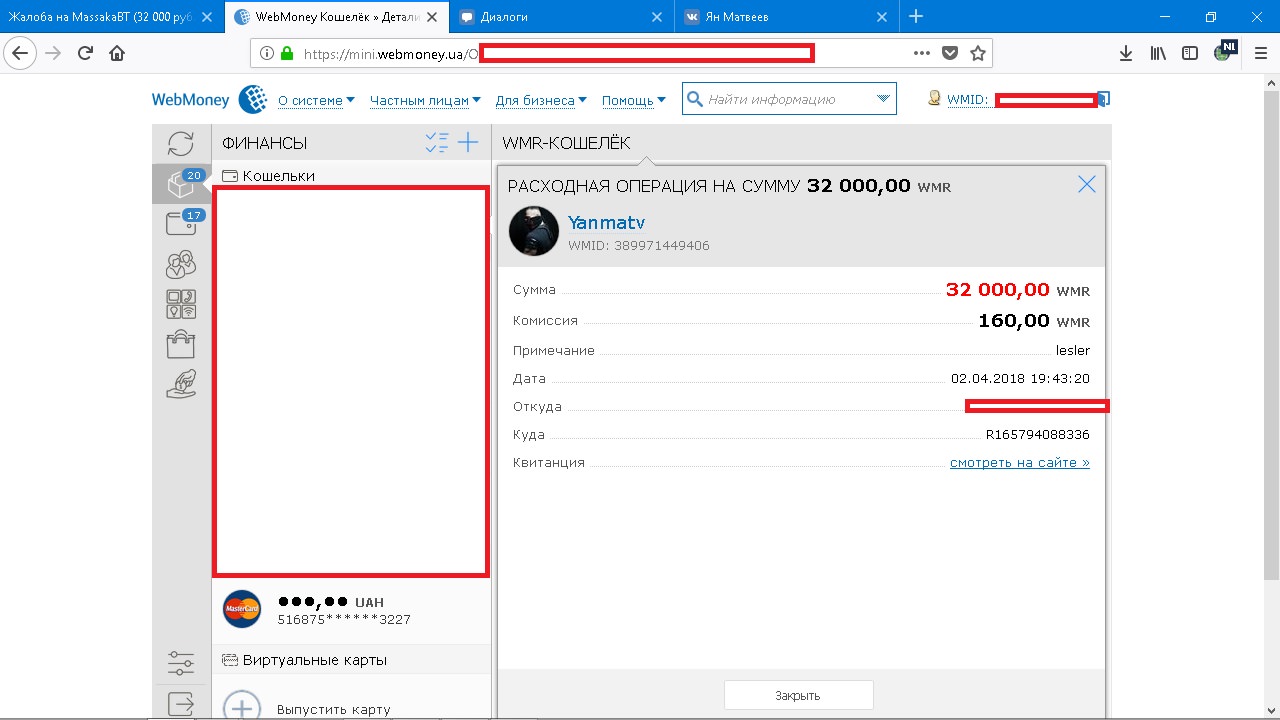Open the contacts icon in the sidebar
1280x720 pixels.
[181, 264]
